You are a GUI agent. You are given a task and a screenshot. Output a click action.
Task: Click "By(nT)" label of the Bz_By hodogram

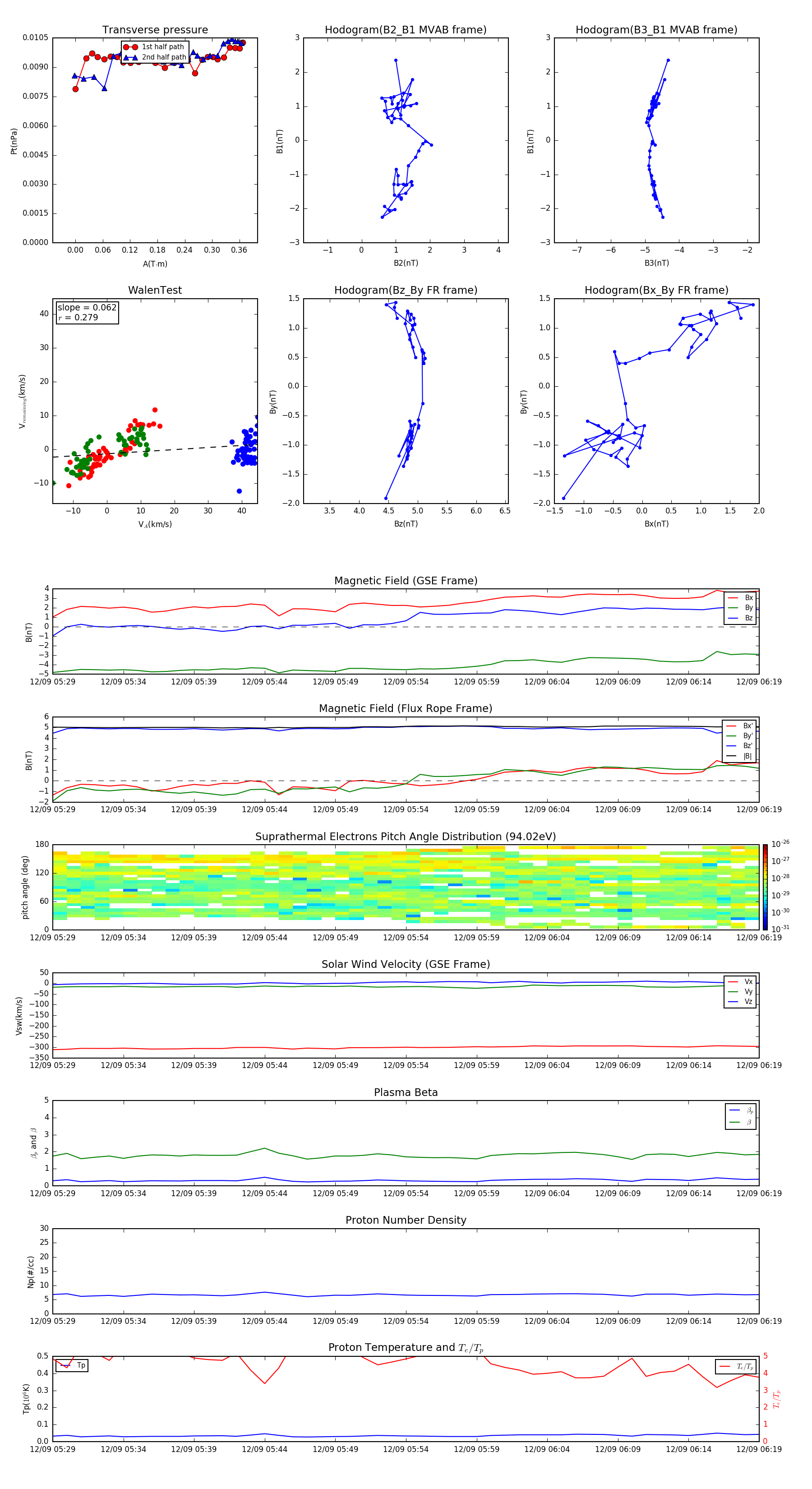point(273,401)
